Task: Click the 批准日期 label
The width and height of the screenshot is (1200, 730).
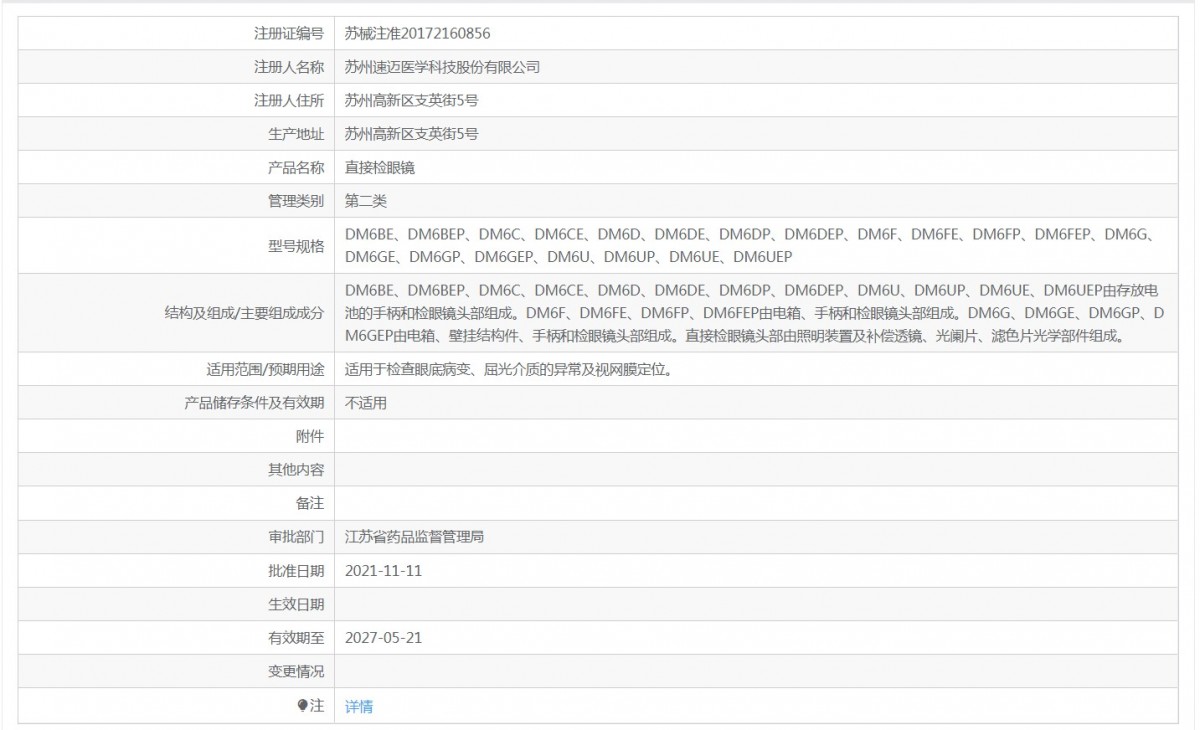Action: tap(296, 571)
